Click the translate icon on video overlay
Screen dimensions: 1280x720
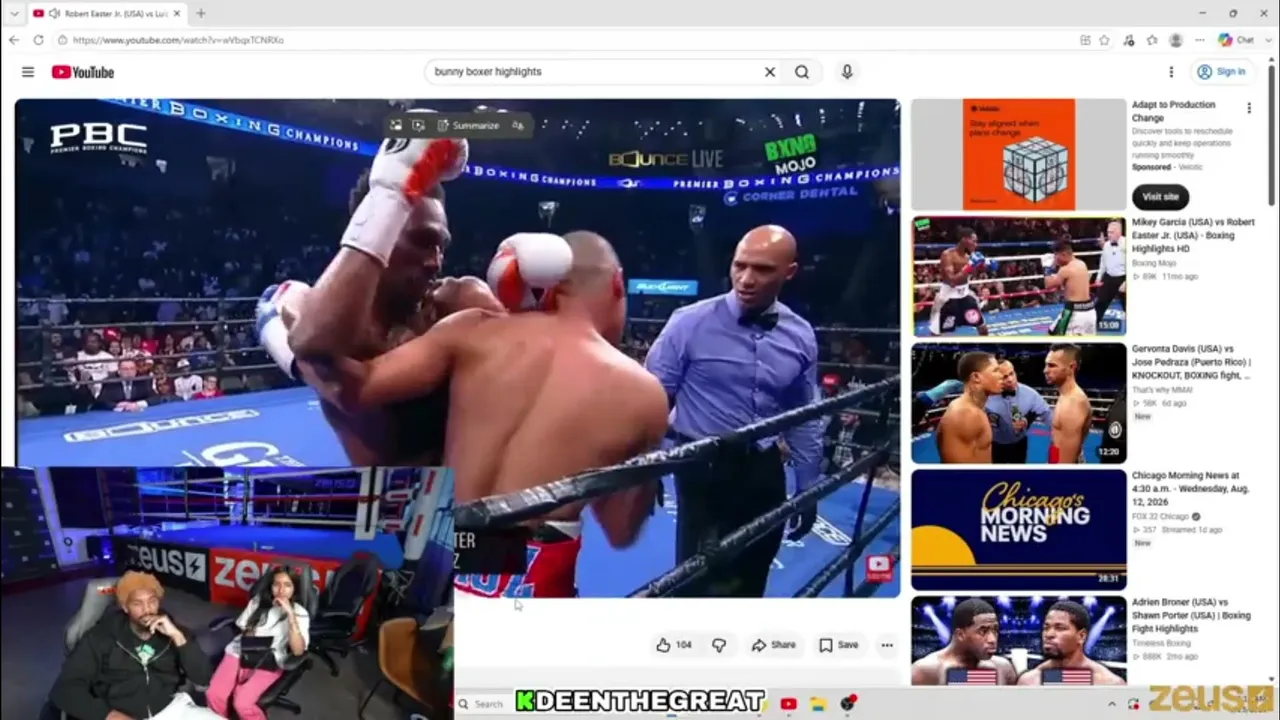click(x=517, y=125)
